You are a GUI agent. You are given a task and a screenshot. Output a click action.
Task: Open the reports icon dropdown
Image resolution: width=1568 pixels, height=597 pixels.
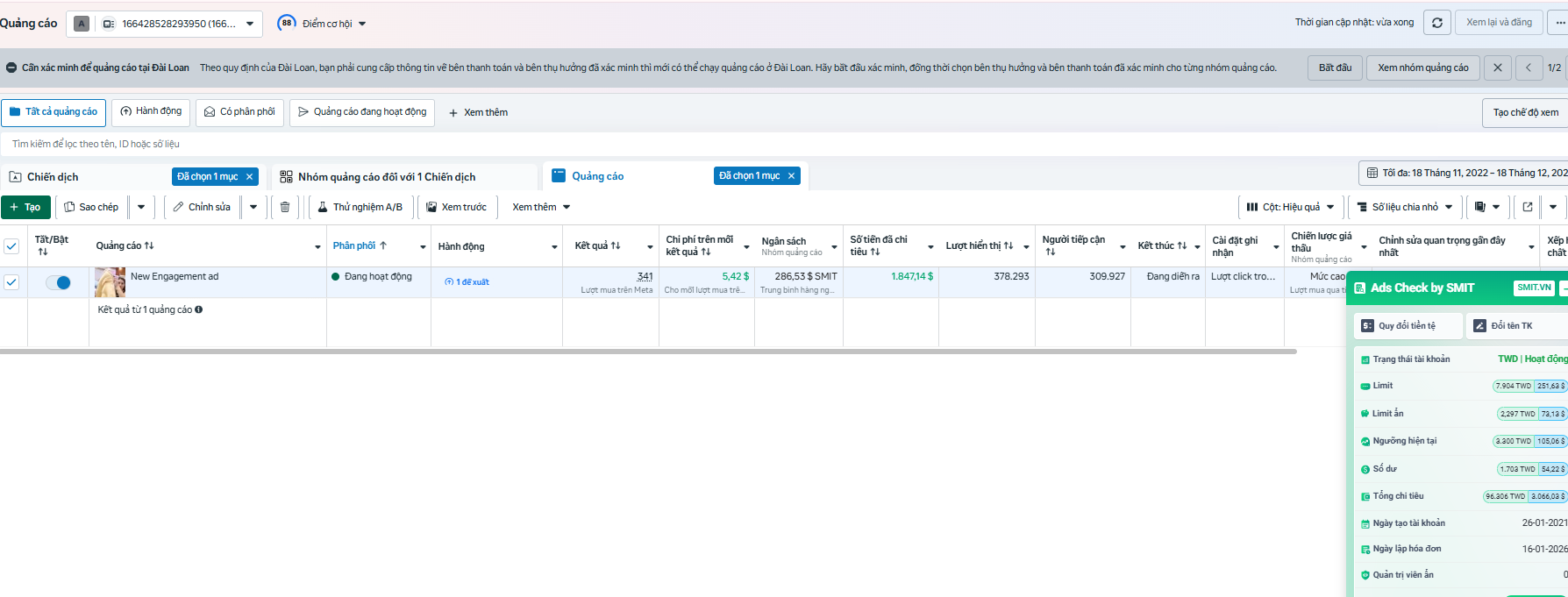(1487, 207)
